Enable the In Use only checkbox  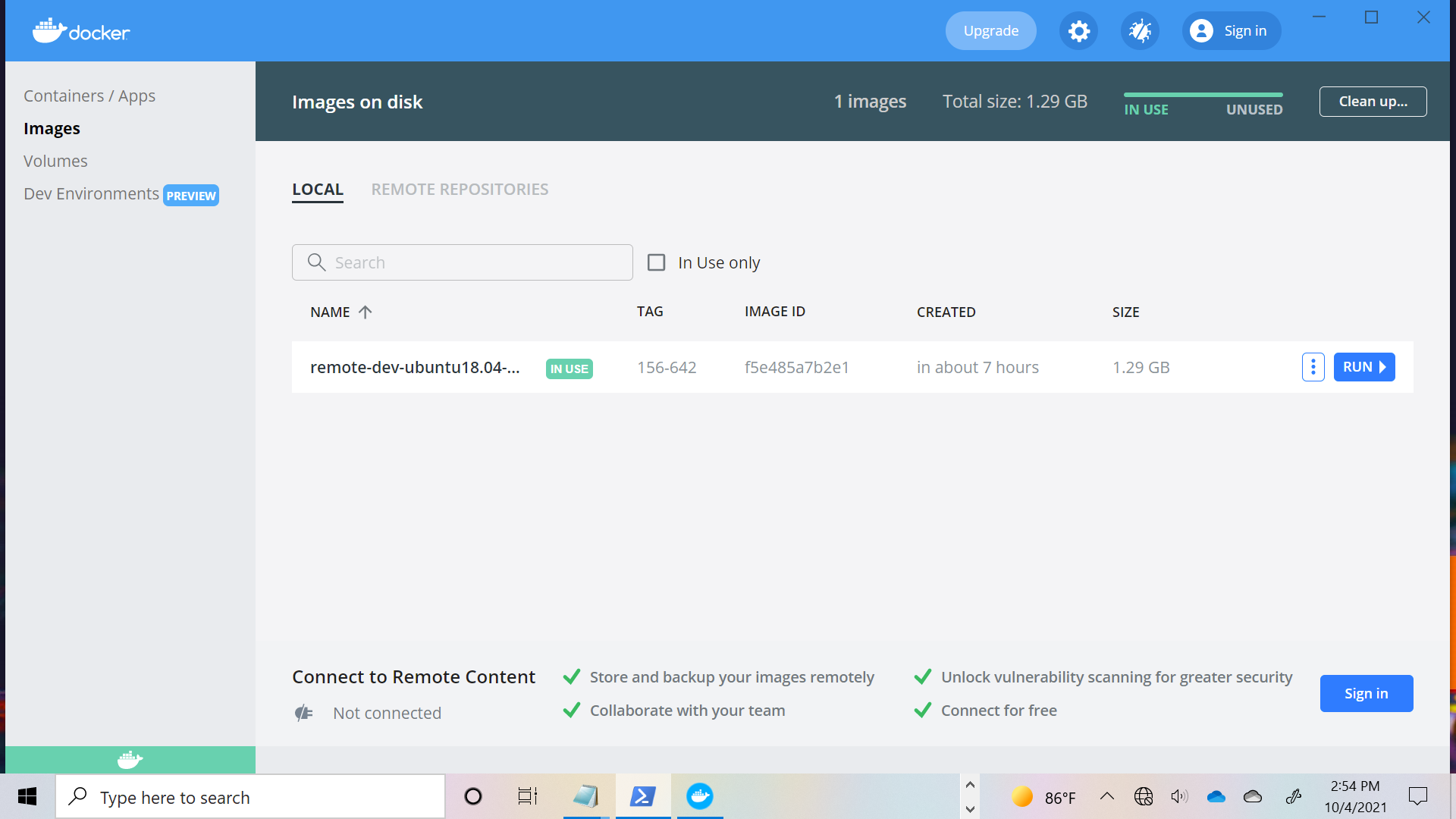click(656, 262)
